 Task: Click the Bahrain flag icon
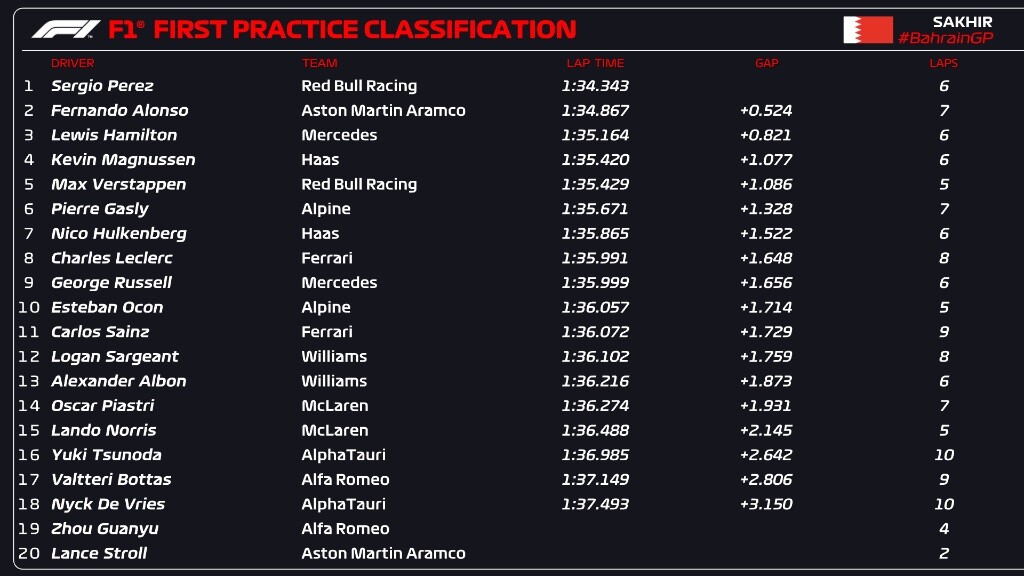click(x=868, y=30)
